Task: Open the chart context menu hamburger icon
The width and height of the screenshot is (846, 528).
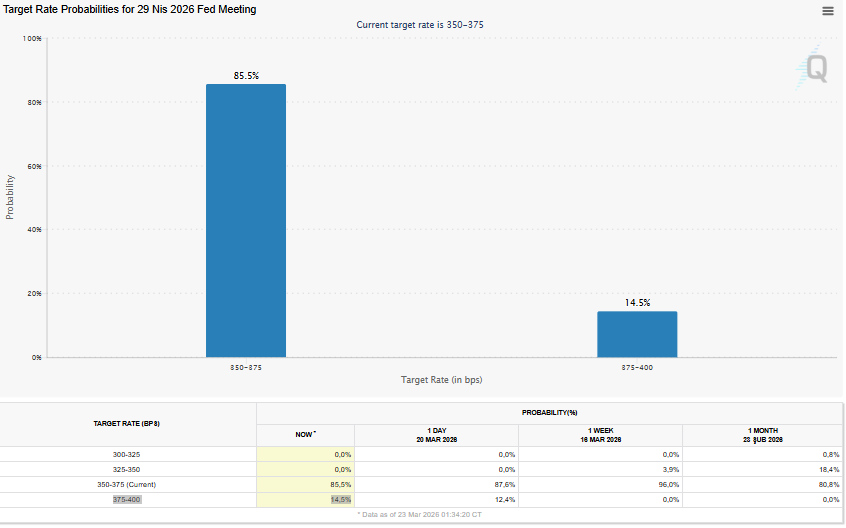Action: coord(827,11)
